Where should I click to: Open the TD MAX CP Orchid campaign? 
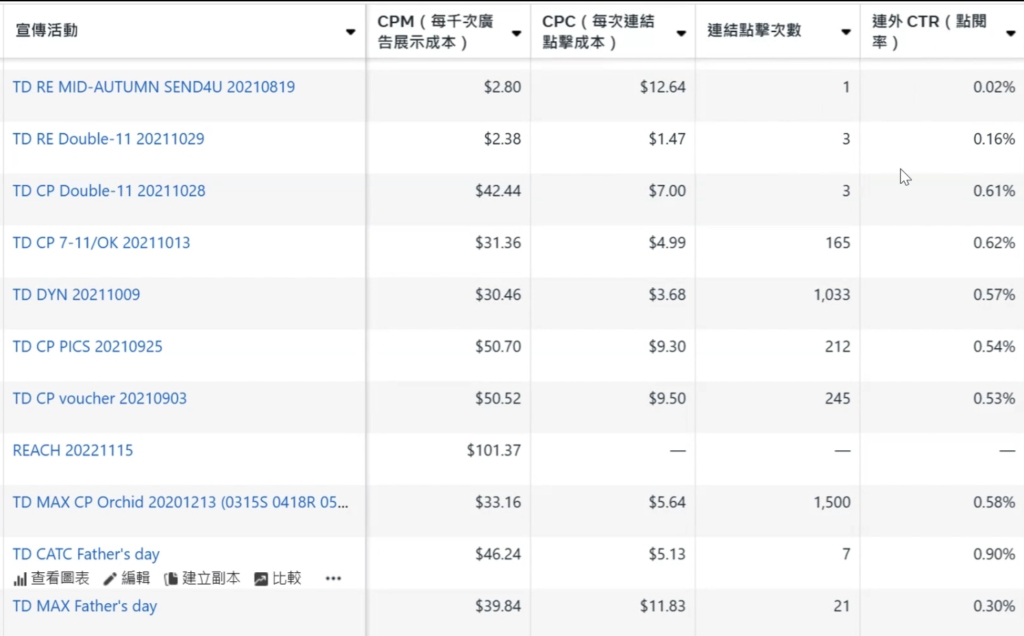(180, 503)
